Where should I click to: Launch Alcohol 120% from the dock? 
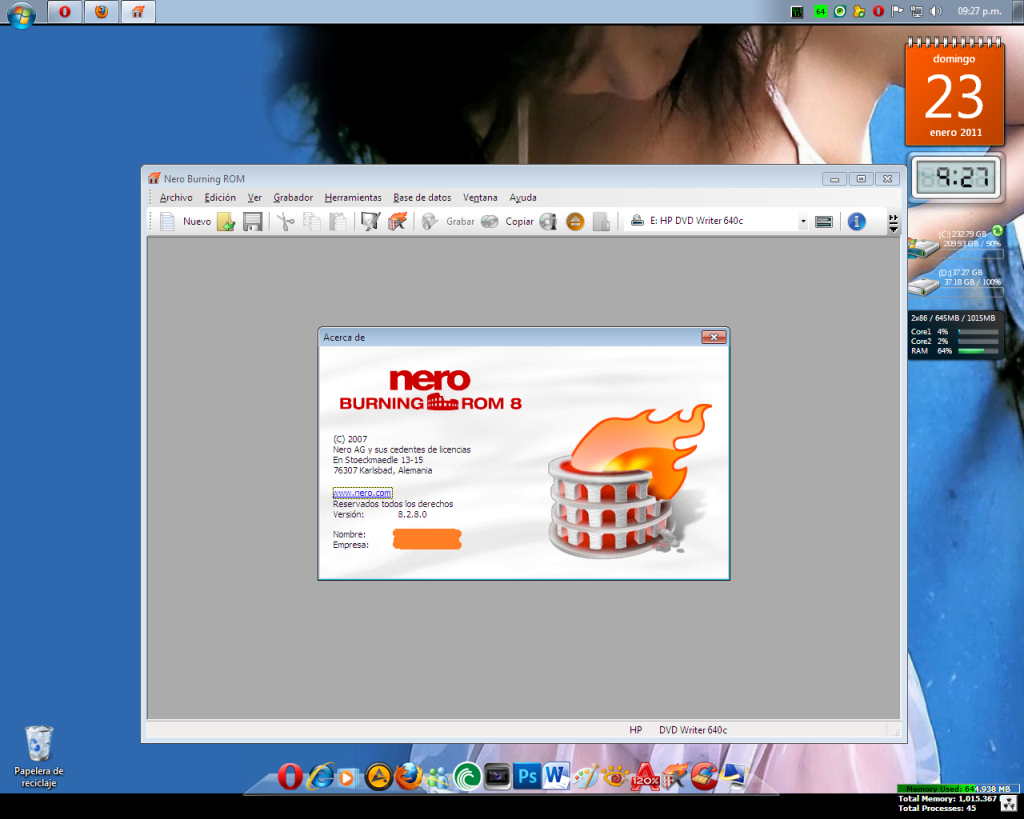[645, 777]
